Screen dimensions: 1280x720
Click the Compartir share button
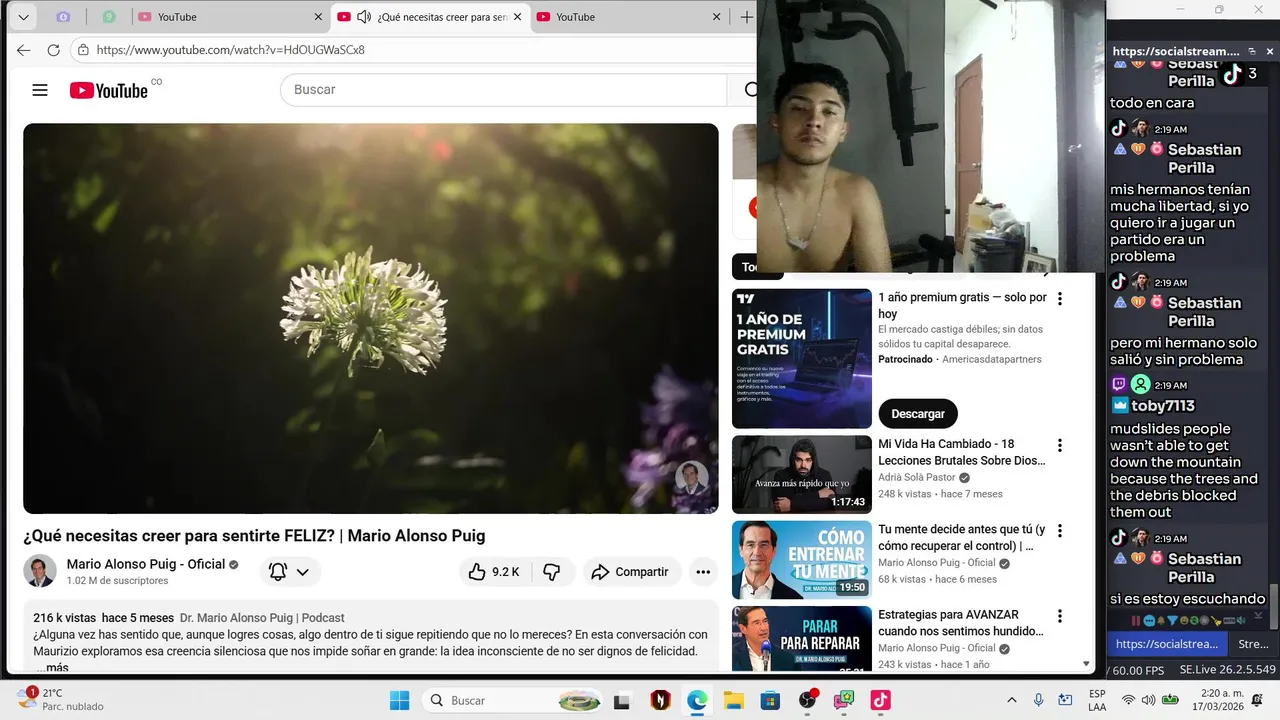pyautogui.click(x=630, y=572)
